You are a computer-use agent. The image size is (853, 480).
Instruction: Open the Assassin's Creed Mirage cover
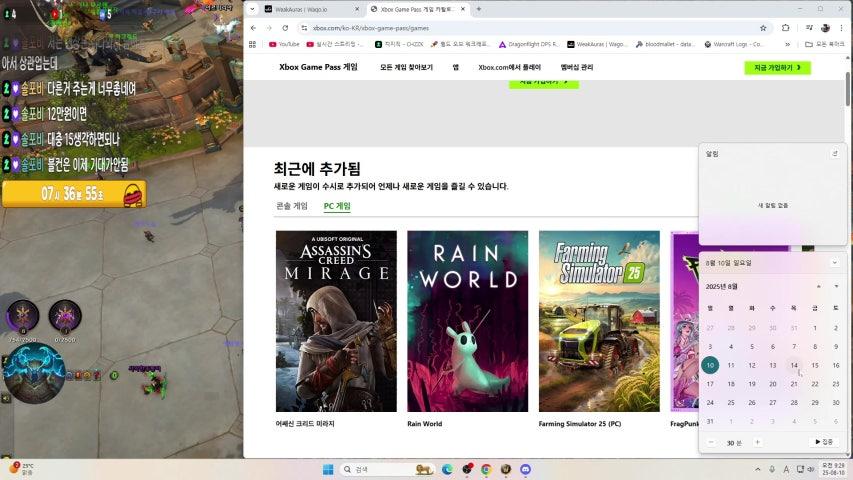336,321
